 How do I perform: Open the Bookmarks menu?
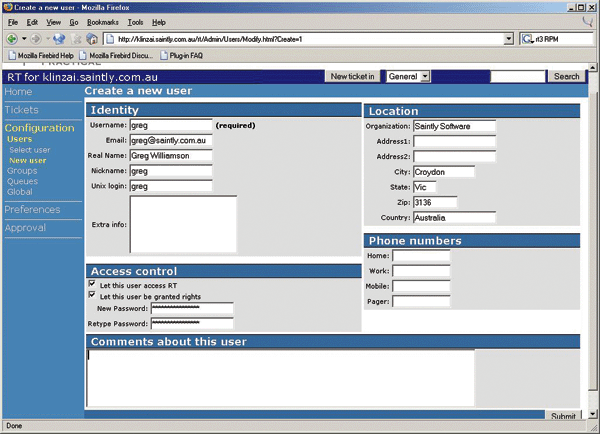(x=101, y=21)
